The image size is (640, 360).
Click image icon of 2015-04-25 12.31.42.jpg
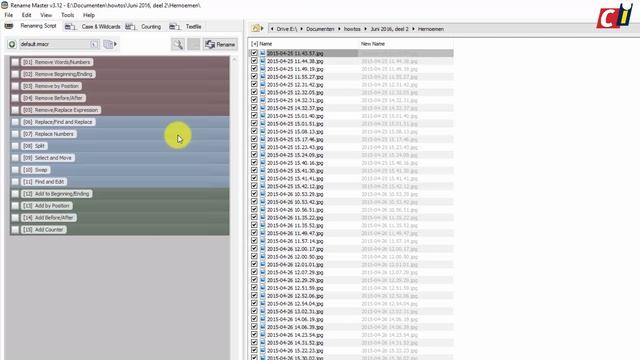click(x=262, y=84)
